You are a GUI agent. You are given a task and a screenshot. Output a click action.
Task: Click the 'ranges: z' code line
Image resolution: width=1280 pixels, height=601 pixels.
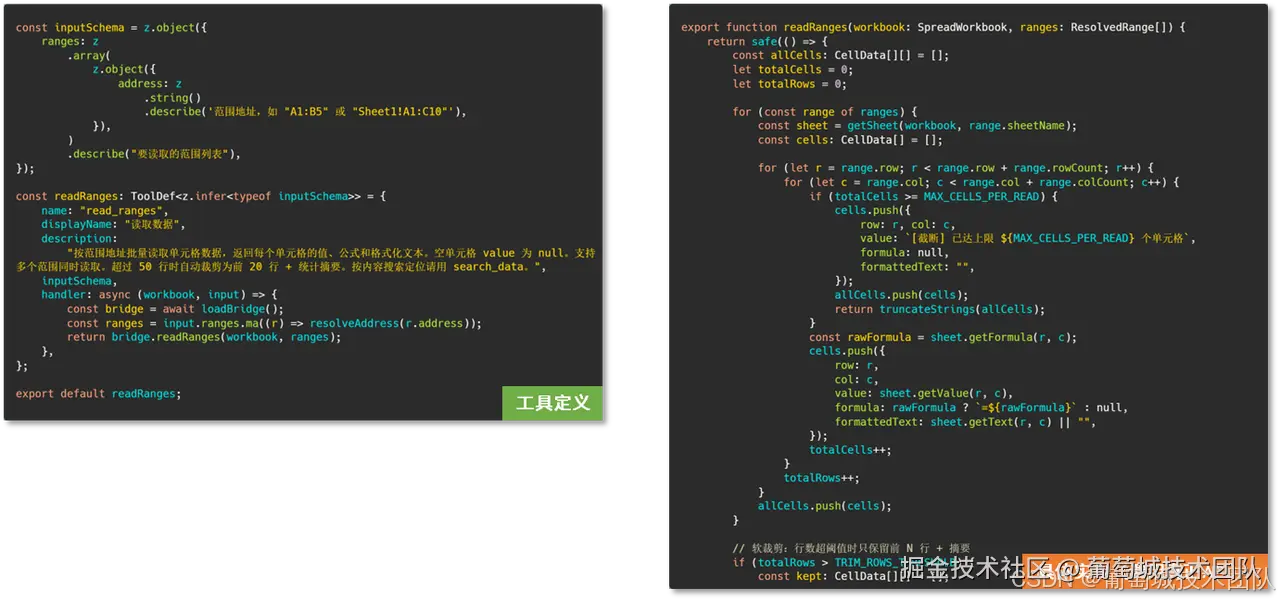70,42
